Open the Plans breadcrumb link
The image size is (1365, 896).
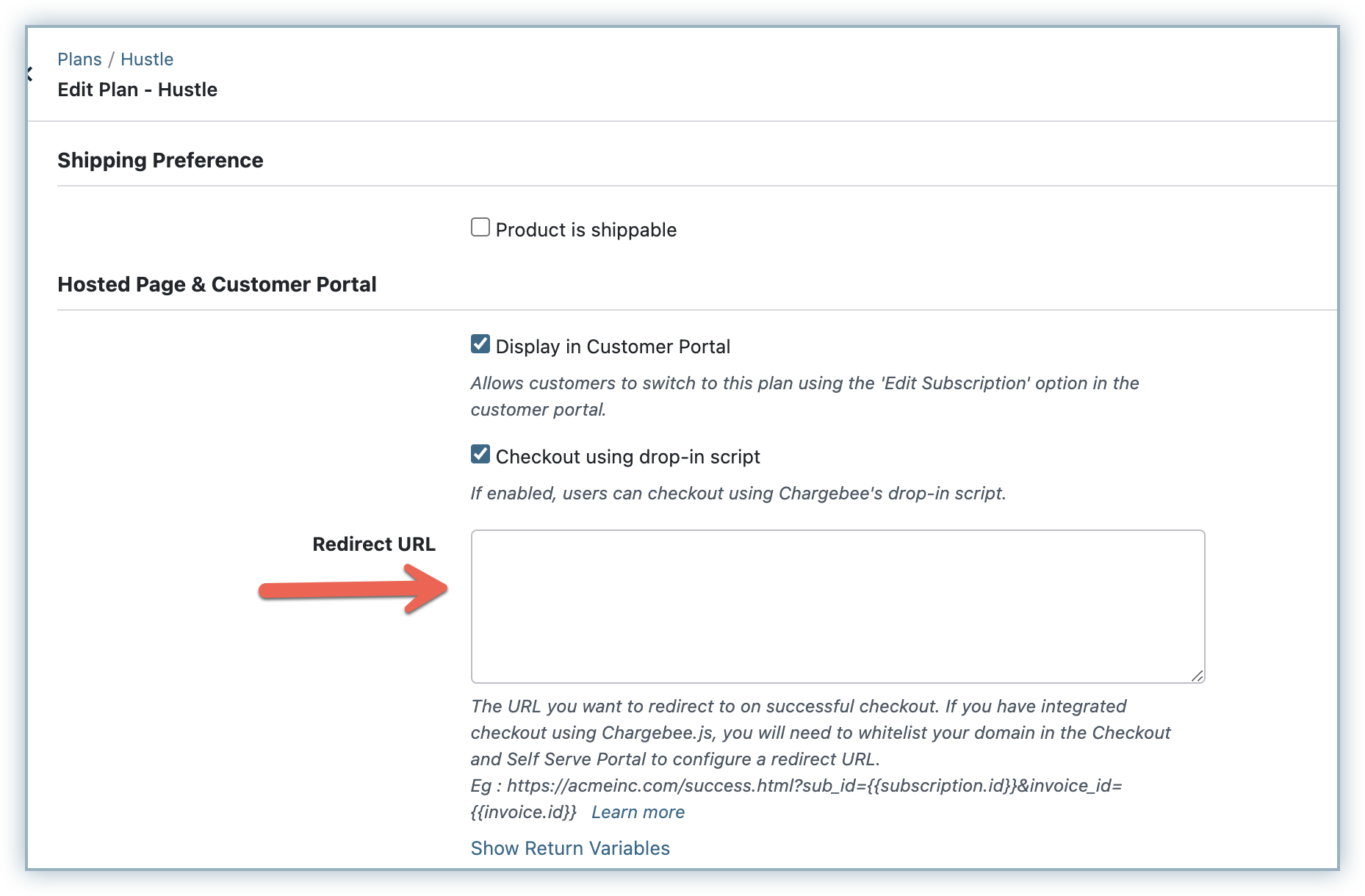click(x=79, y=59)
